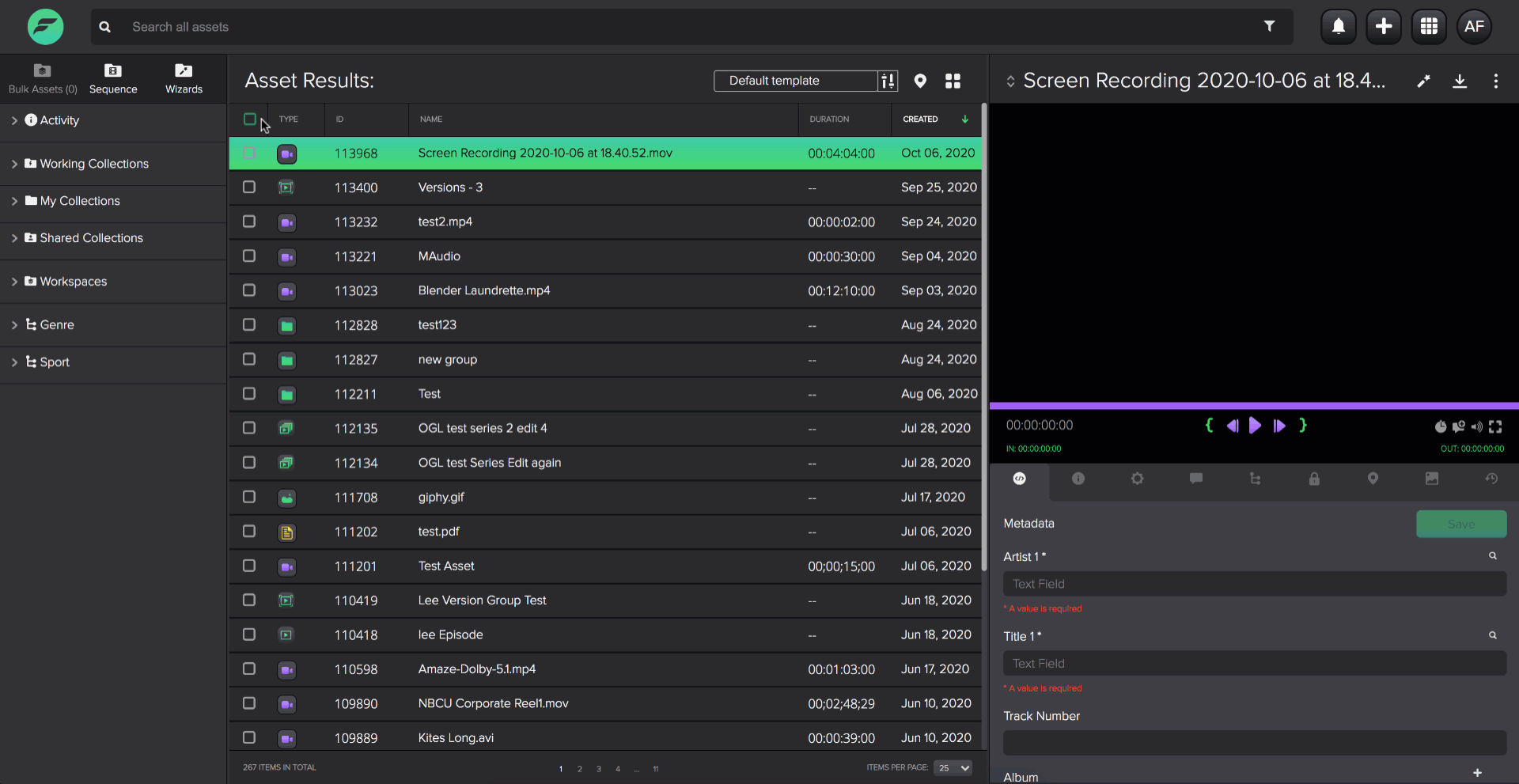This screenshot has width=1519, height=784.
Task: Open the more options kebab menu
Action: pyautogui.click(x=1495, y=81)
